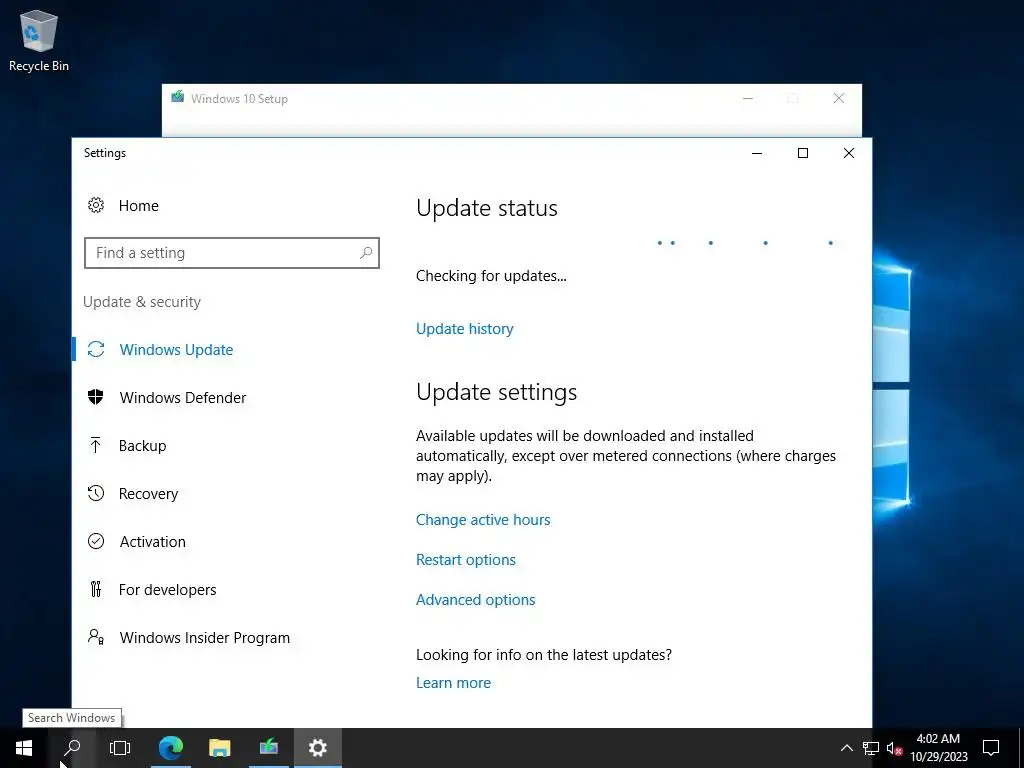Click the Windows Update refresh arrows icon
Image resolution: width=1024 pixels, height=768 pixels.
[96, 349]
